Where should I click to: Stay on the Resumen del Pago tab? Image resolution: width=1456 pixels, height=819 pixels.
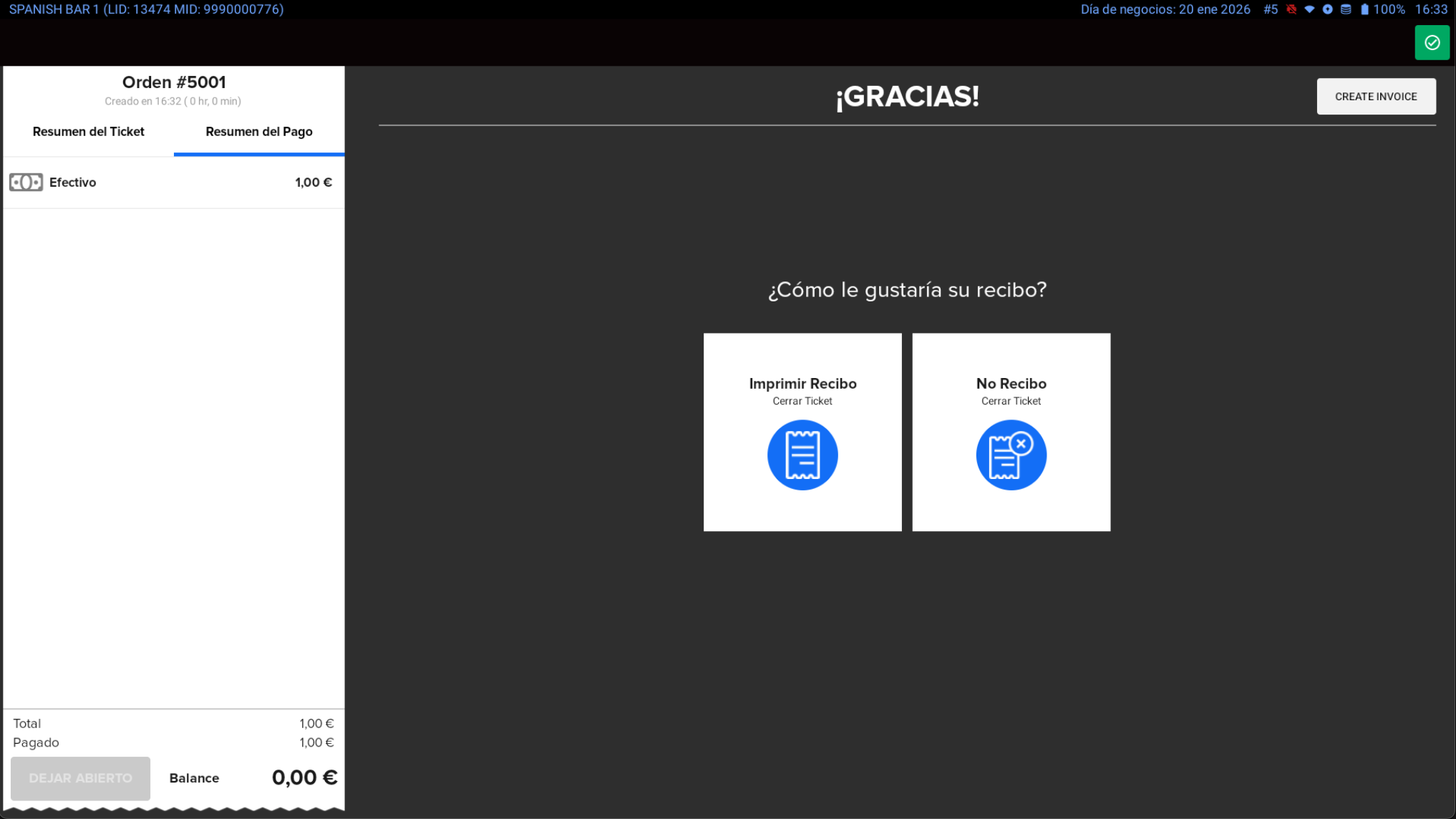click(258, 132)
